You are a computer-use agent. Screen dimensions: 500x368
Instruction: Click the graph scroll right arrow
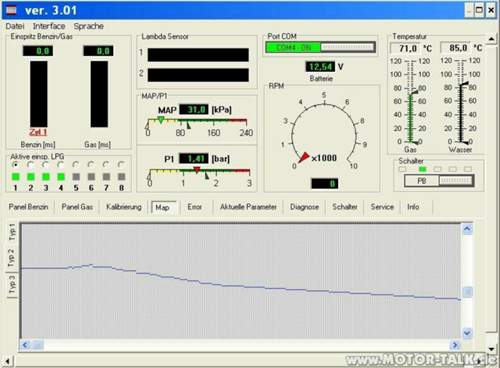tap(455, 345)
